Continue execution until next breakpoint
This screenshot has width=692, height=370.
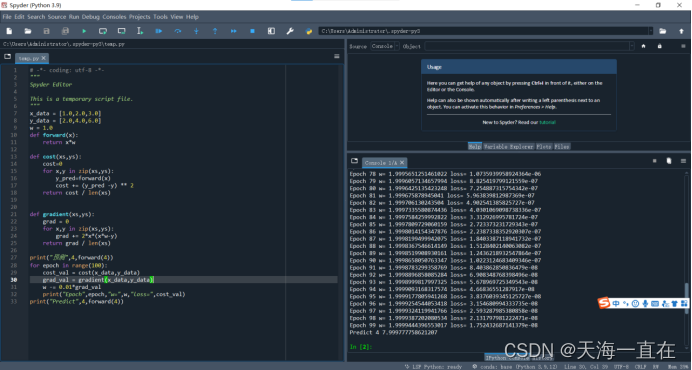(233, 31)
